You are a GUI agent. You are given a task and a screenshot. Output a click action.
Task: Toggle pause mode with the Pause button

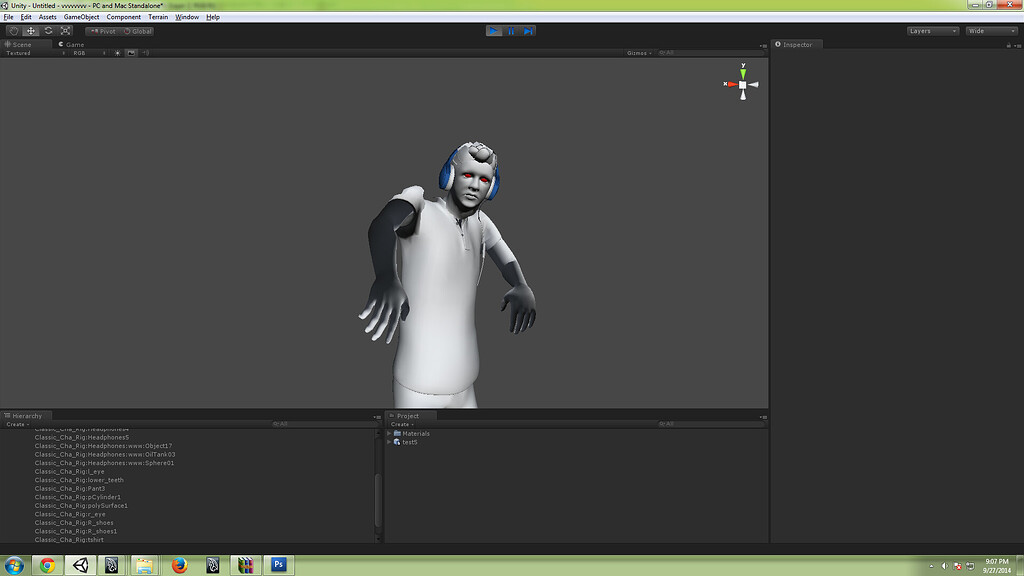(511, 31)
